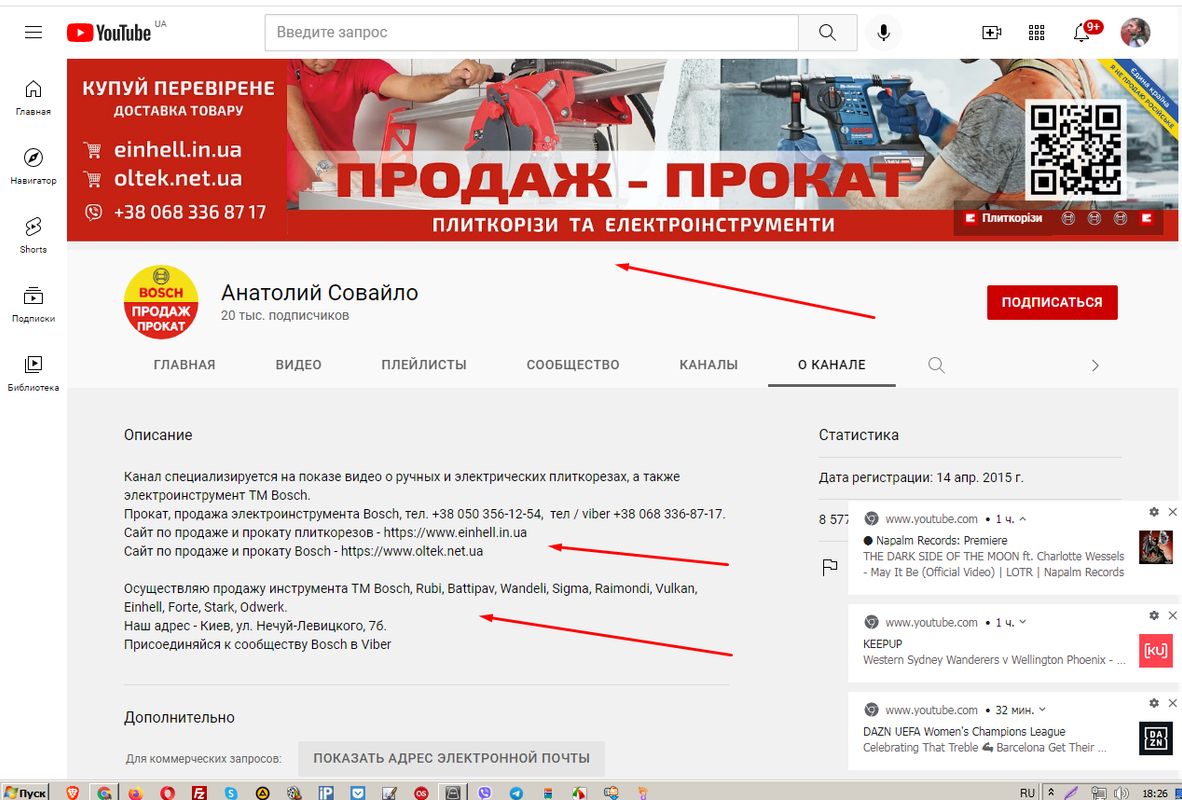Open the hamburger guide menu
Viewport: 1182px width, 800px height.
(x=33, y=32)
